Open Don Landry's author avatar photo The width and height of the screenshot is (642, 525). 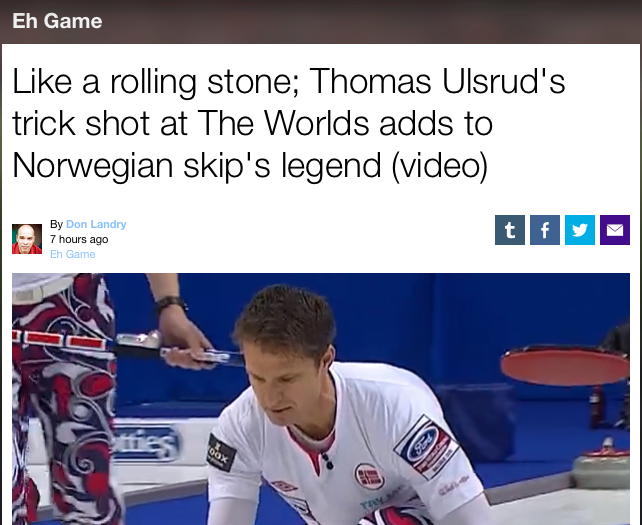click(x=27, y=239)
